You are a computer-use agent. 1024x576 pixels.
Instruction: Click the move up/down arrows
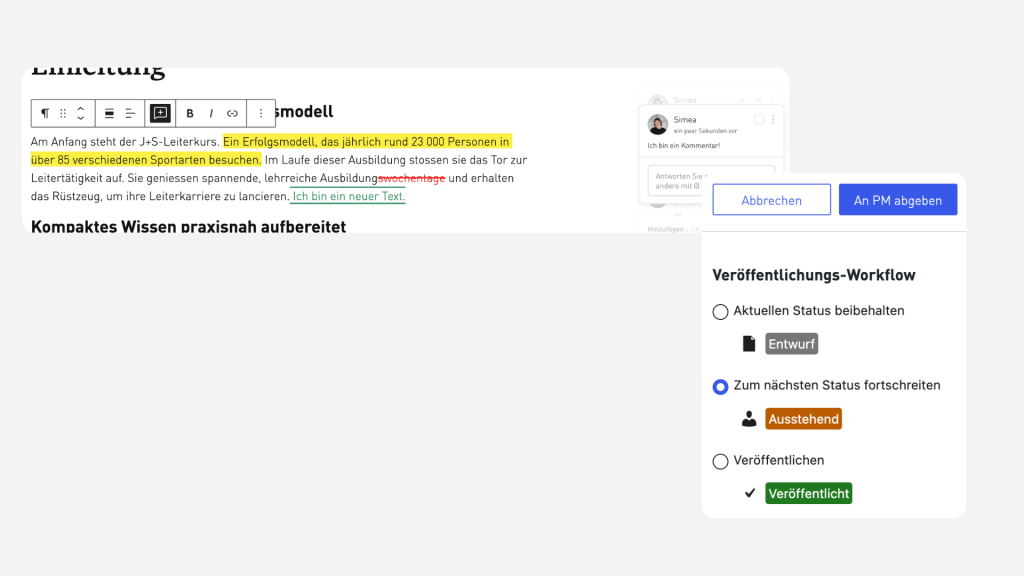click(x=81, y=114)
